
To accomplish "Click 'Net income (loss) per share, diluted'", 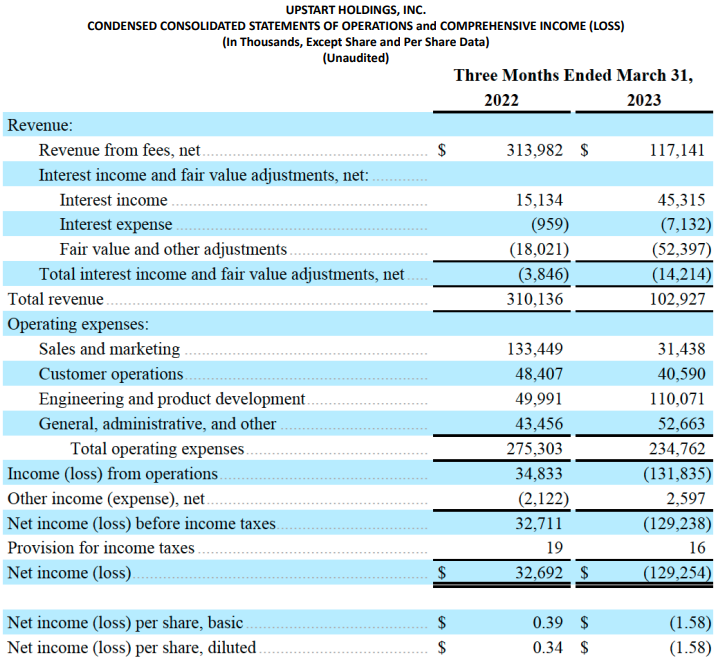I will coord(132,648).
